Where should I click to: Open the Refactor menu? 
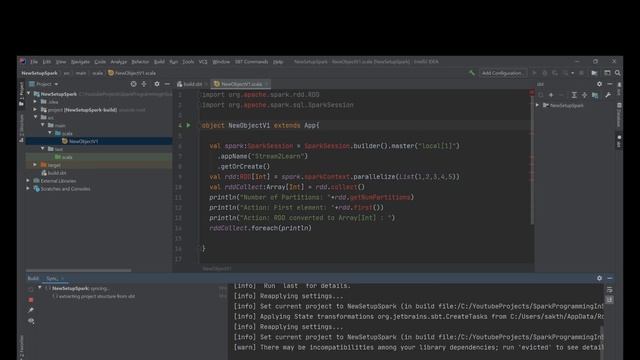140,62
